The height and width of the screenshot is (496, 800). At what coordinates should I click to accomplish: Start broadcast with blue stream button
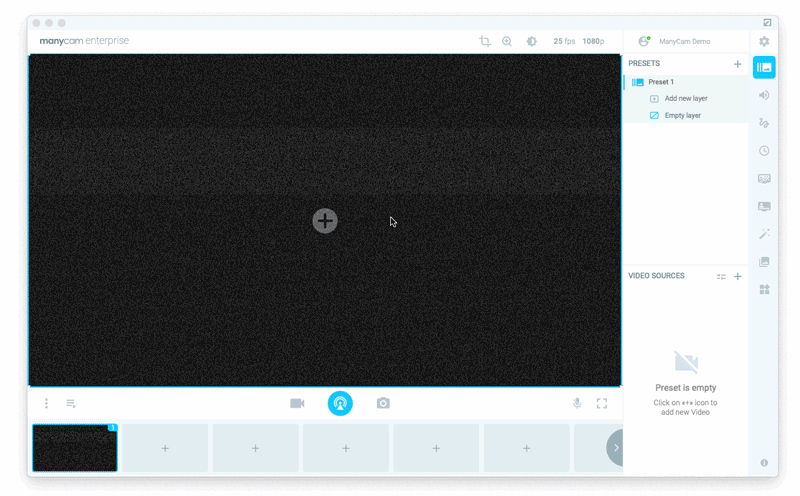pos(340,404)
